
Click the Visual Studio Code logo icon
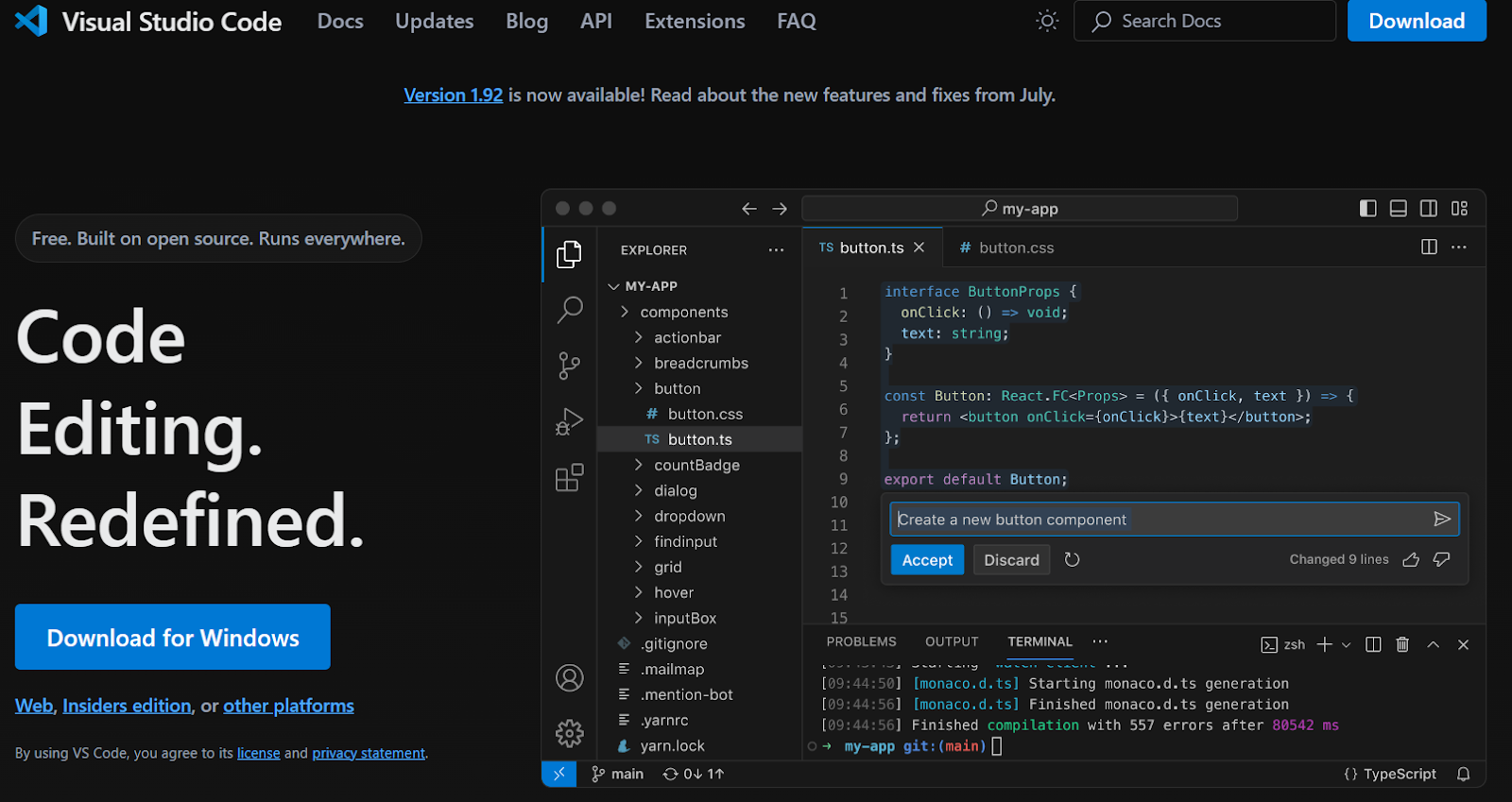point(31,21)
